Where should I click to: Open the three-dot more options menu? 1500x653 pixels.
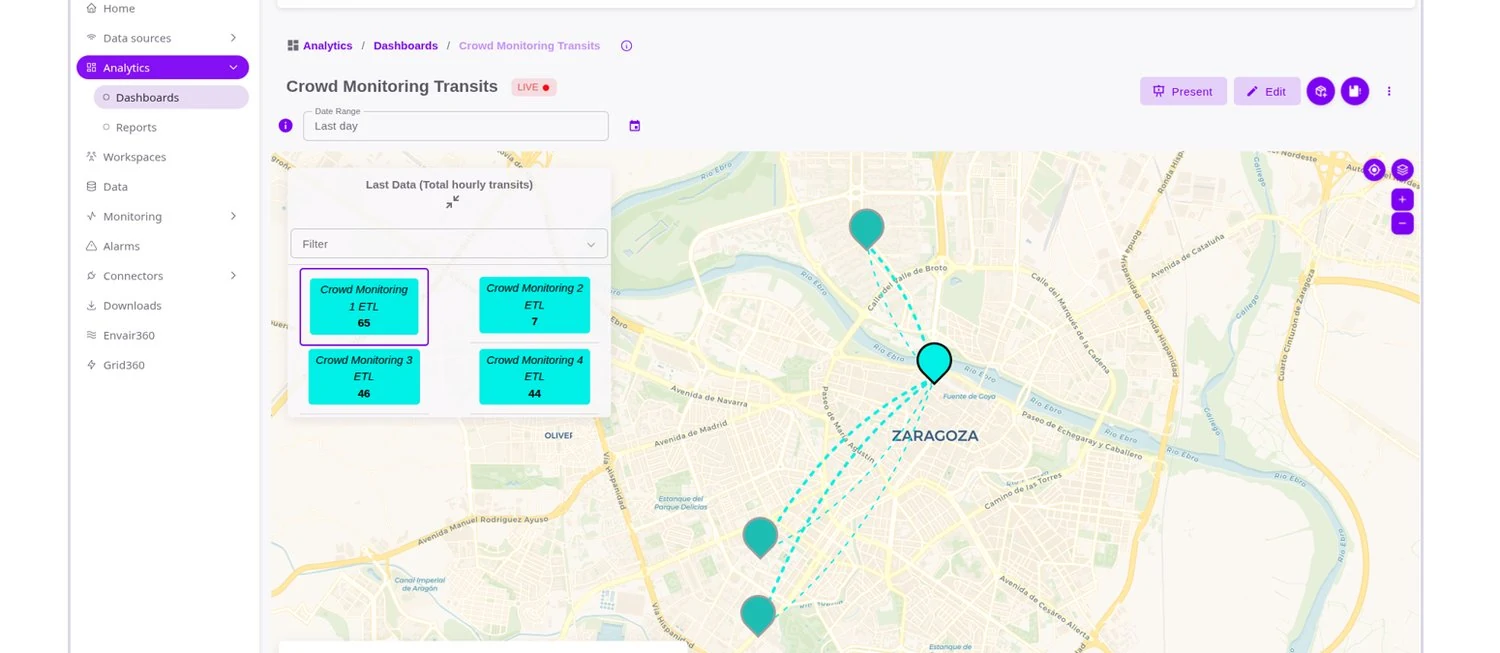(x=1388, y=91)
